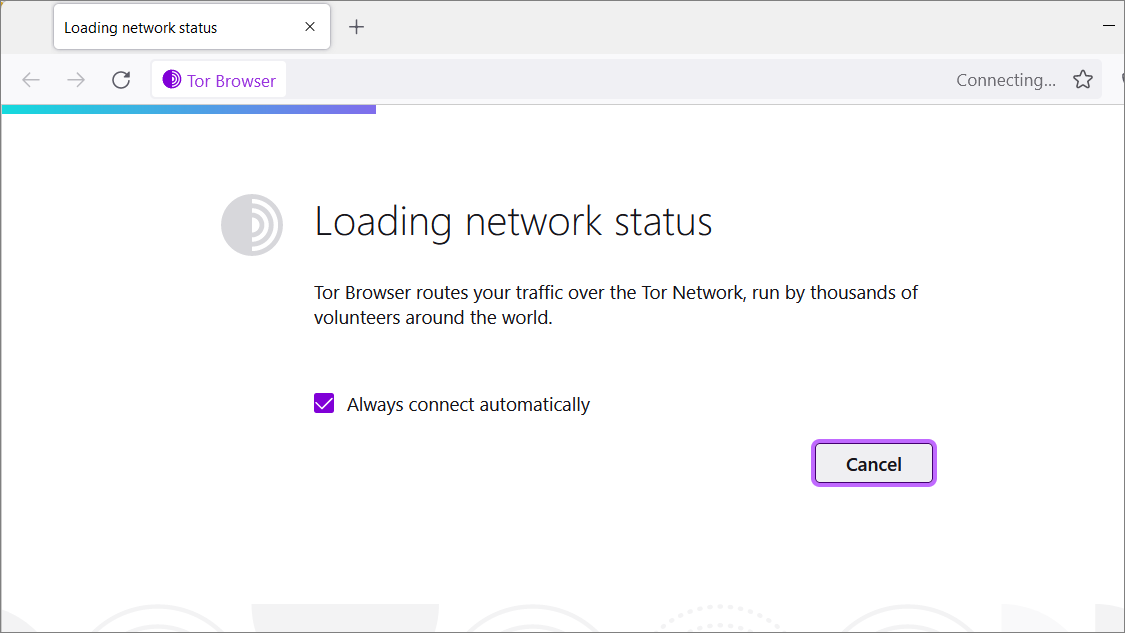Click the Connecting... status text
This screenshot has width=1125, height=633.
(x=1005, y=80)
